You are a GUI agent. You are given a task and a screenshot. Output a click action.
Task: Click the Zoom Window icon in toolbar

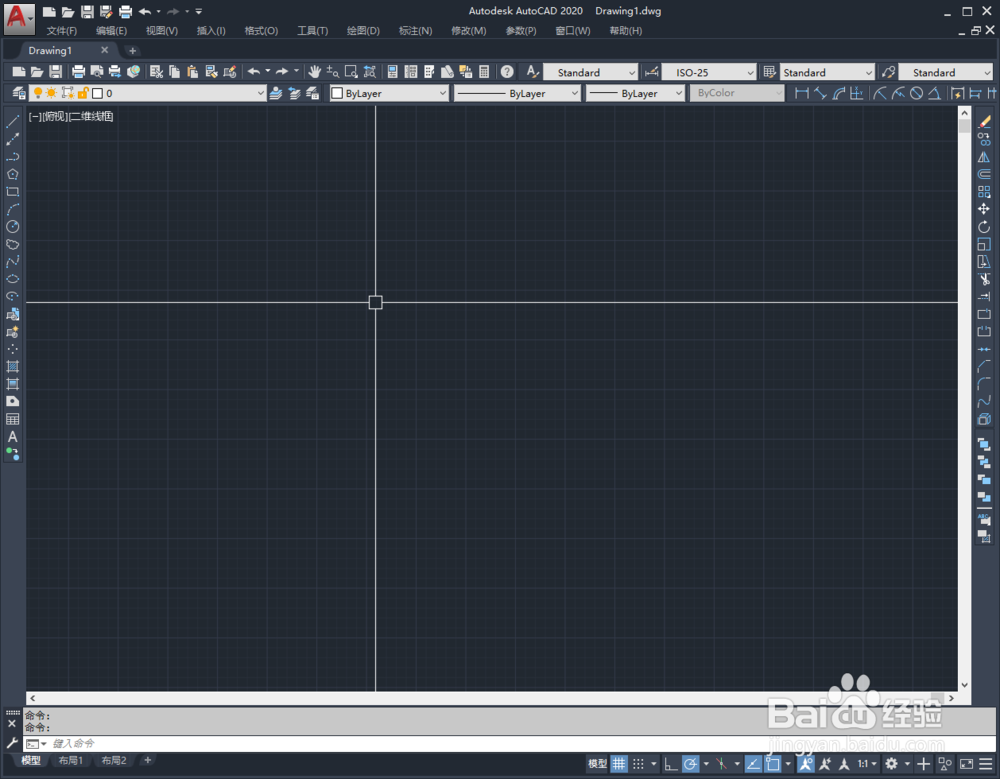[351, 72]
